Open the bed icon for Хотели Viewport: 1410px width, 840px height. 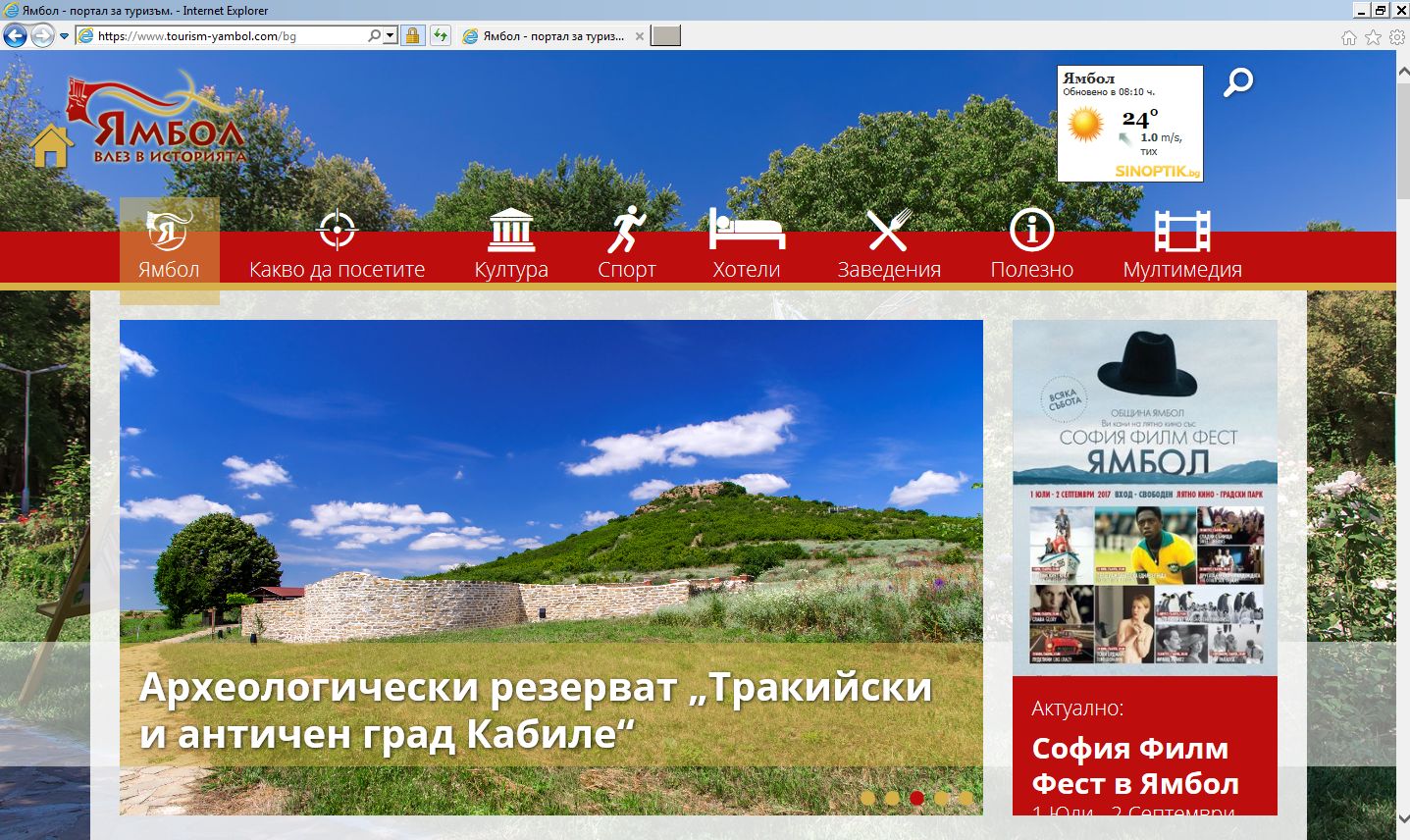(x=747, y=229)
